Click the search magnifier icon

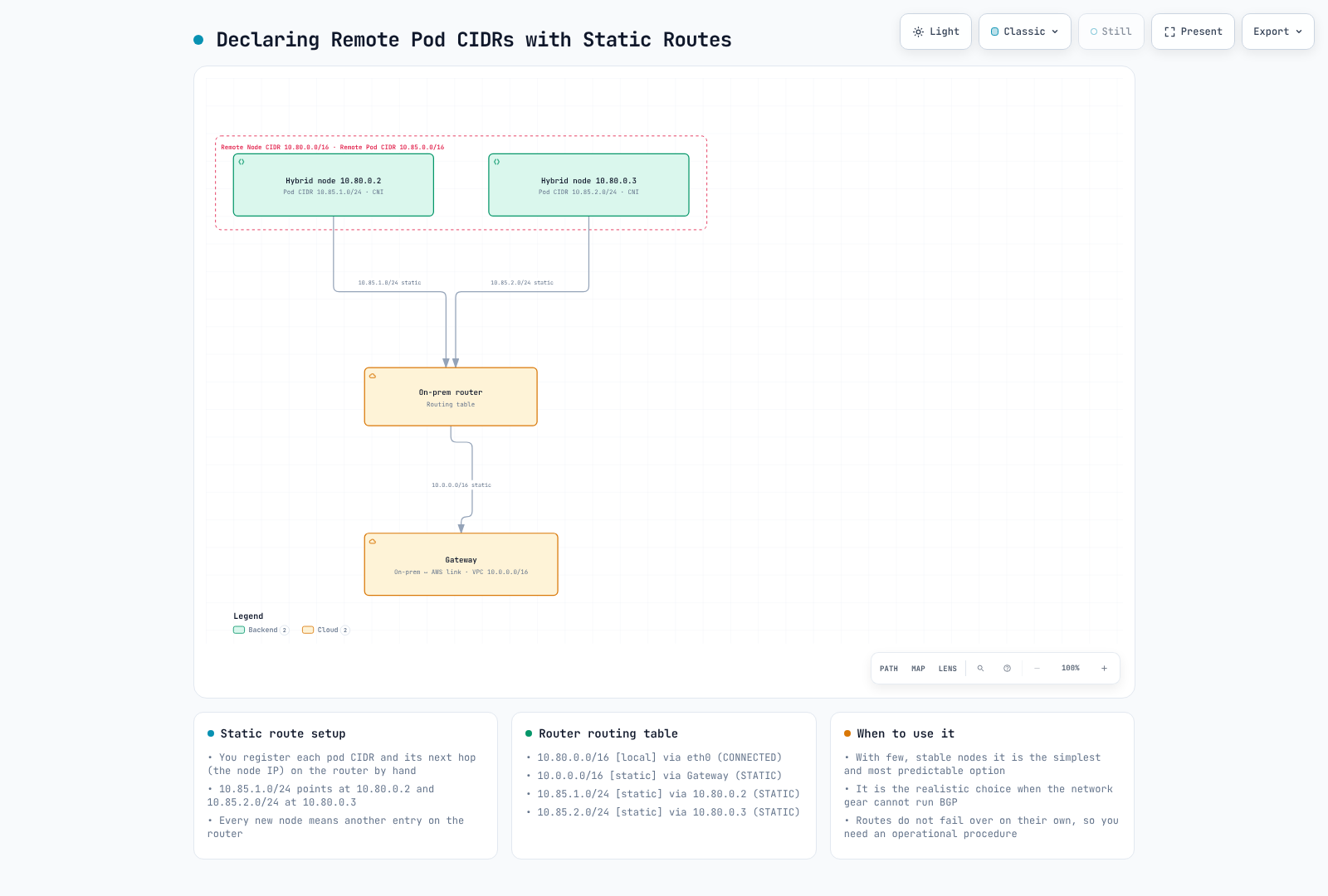click(x=980, y=669)
